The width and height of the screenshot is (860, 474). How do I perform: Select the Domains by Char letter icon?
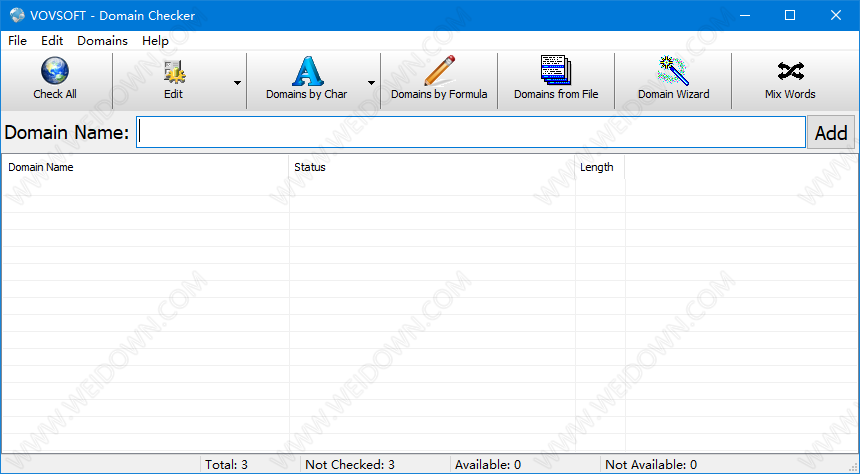pyautogui.click(x=307, y=71)
